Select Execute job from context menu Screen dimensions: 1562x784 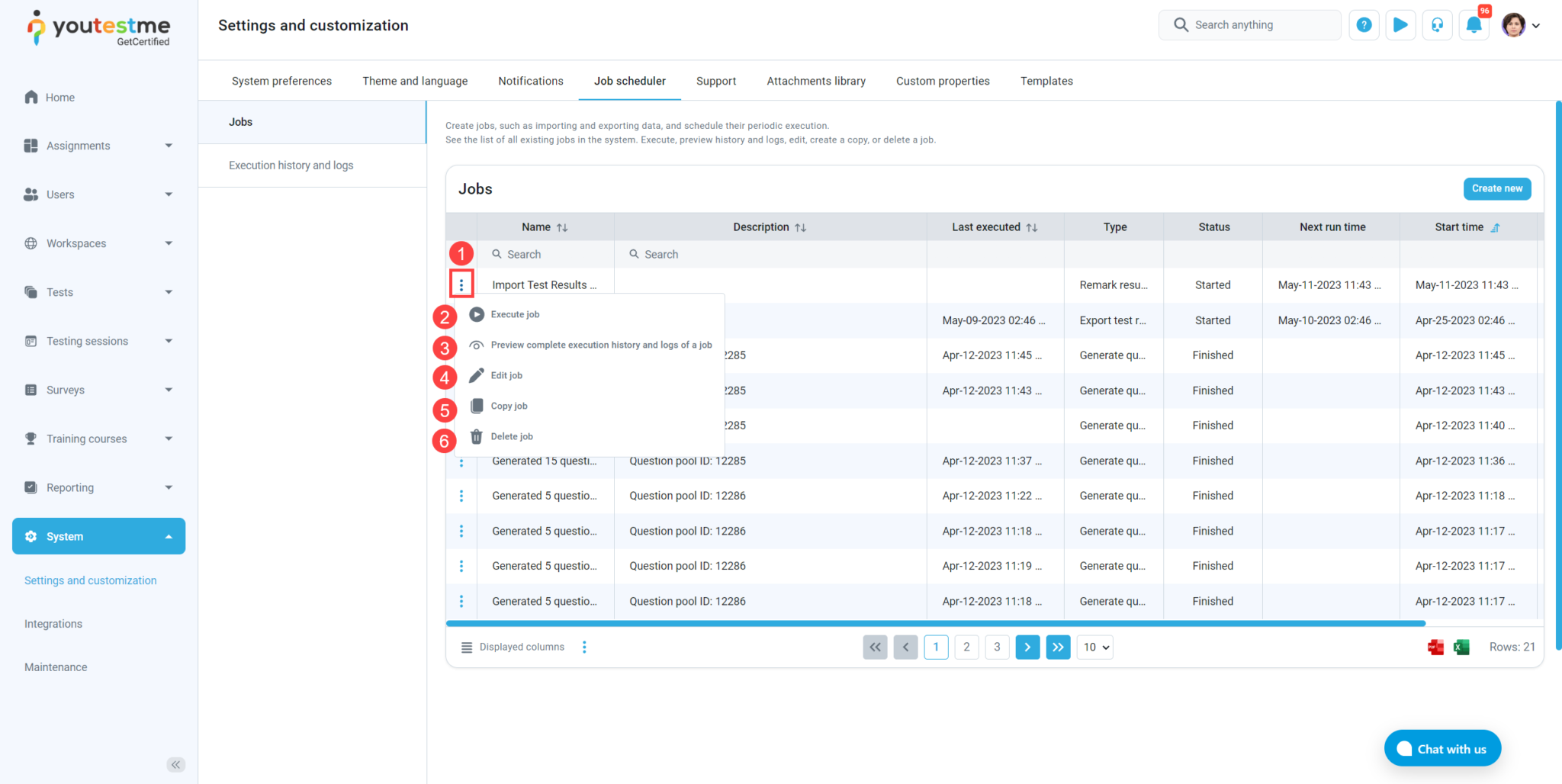click(x=515, y=314)
